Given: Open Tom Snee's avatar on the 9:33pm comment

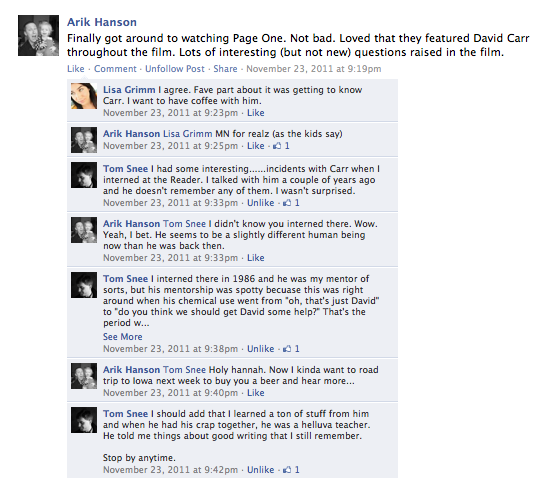Looking at the screenshot, I should (84, 175).
